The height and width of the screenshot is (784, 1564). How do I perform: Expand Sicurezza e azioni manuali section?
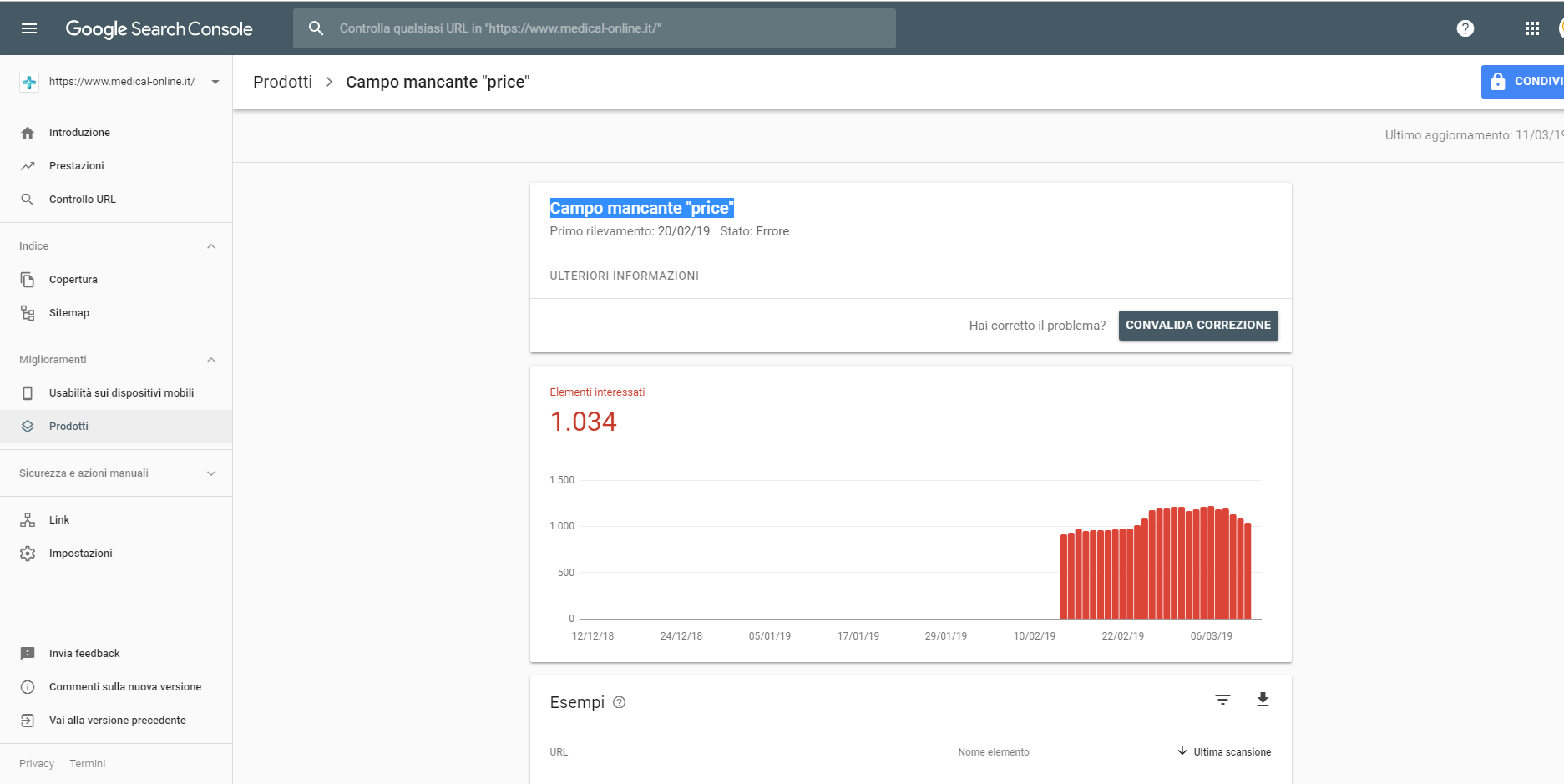pyautogui.click(x=211, y=473)
